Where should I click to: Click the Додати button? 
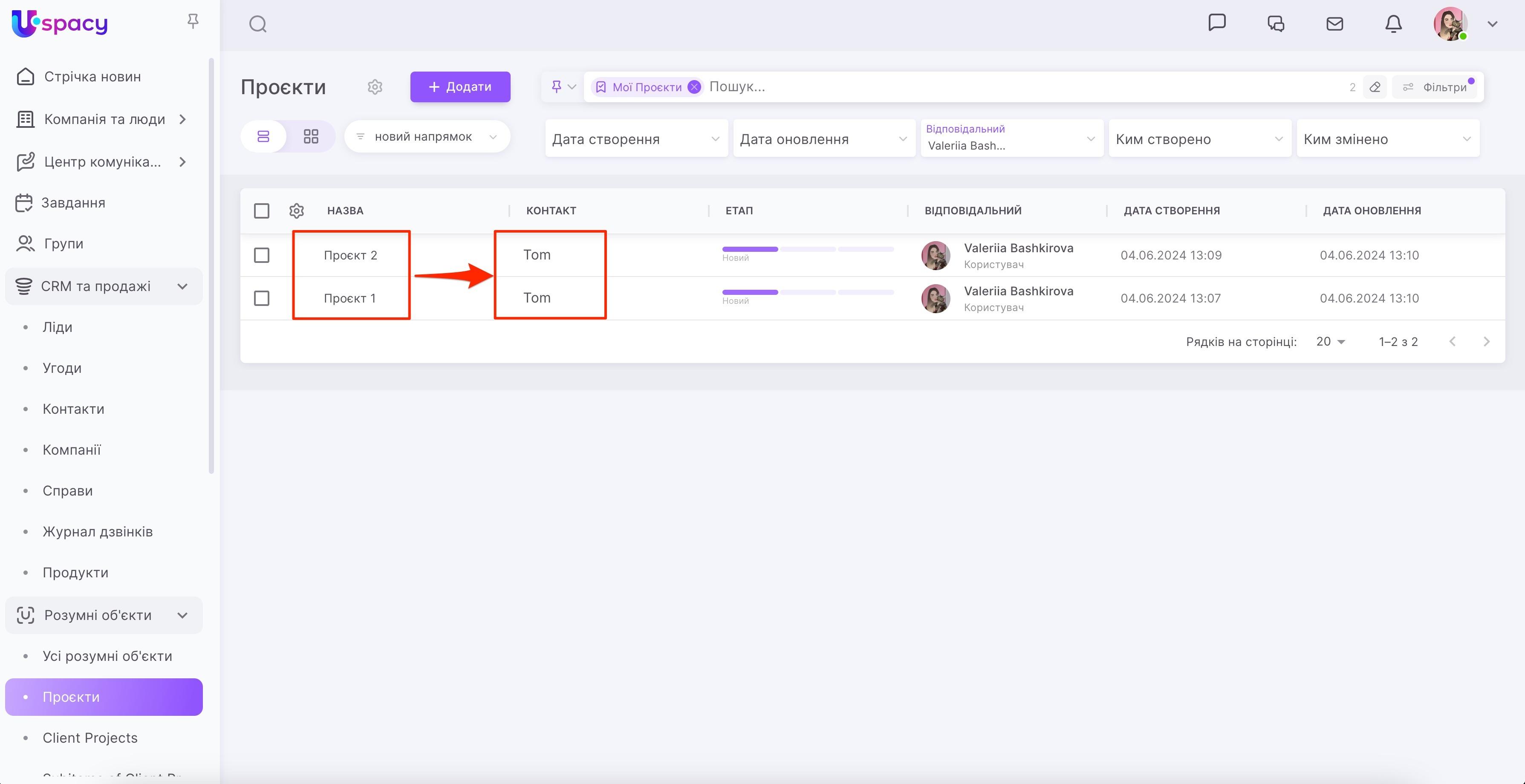[460, 87]
